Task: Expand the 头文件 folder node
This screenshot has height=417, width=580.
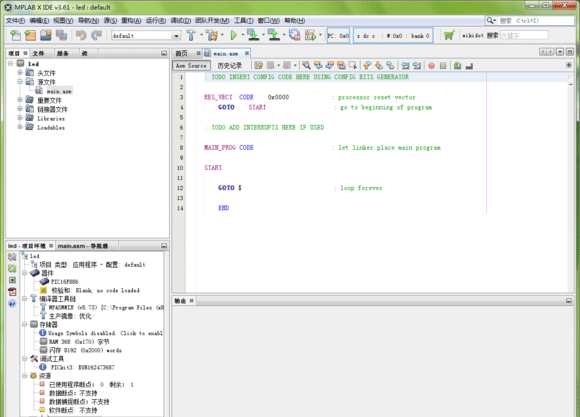Action: pyautogui.click(x=20, y=73)
